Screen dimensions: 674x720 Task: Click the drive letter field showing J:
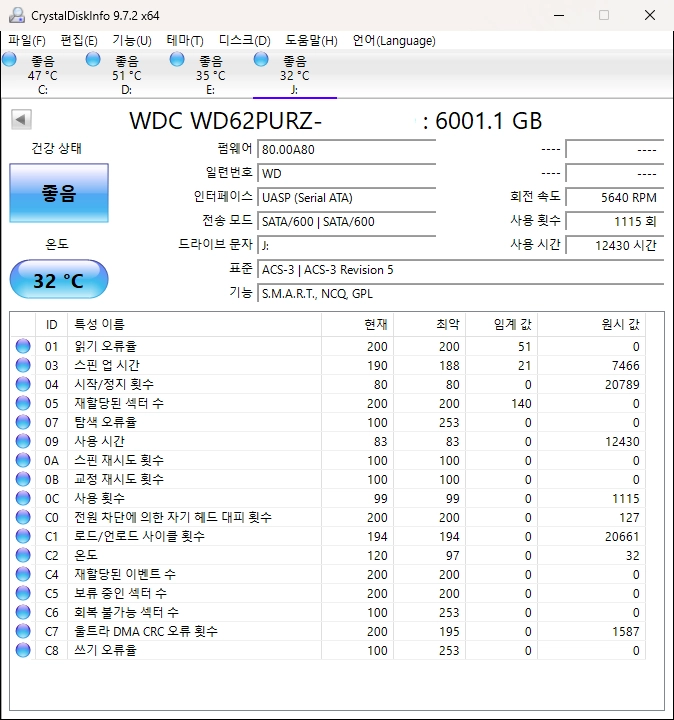pos(347,246)
